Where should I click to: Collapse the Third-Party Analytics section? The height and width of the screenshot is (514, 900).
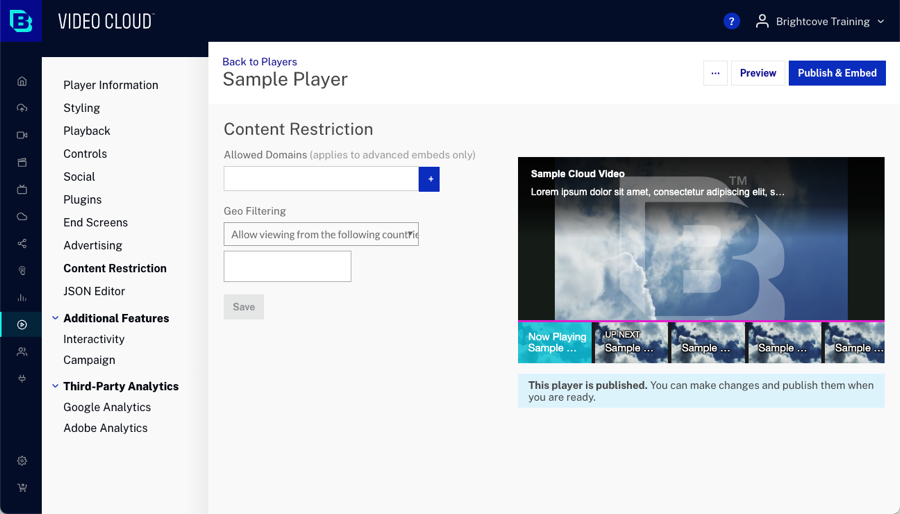pyautogui.click(x=55, y=386)
